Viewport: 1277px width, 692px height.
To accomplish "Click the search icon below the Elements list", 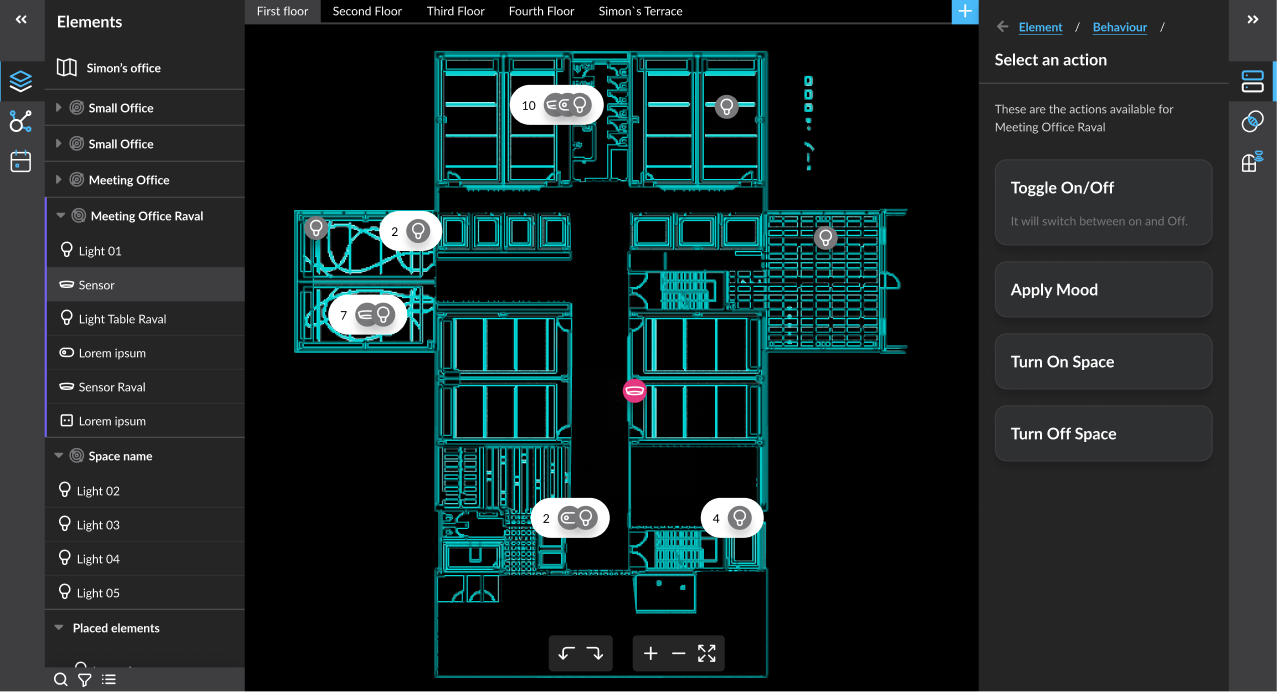I will click(x=61, y=680).
